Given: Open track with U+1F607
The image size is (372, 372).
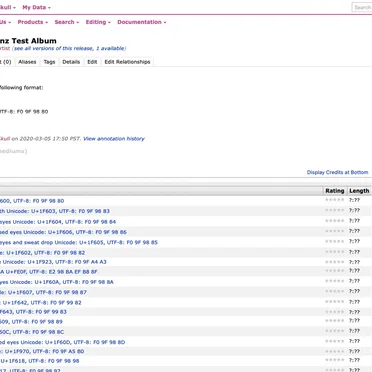Looking at the screenshot, I should point(43,293).
